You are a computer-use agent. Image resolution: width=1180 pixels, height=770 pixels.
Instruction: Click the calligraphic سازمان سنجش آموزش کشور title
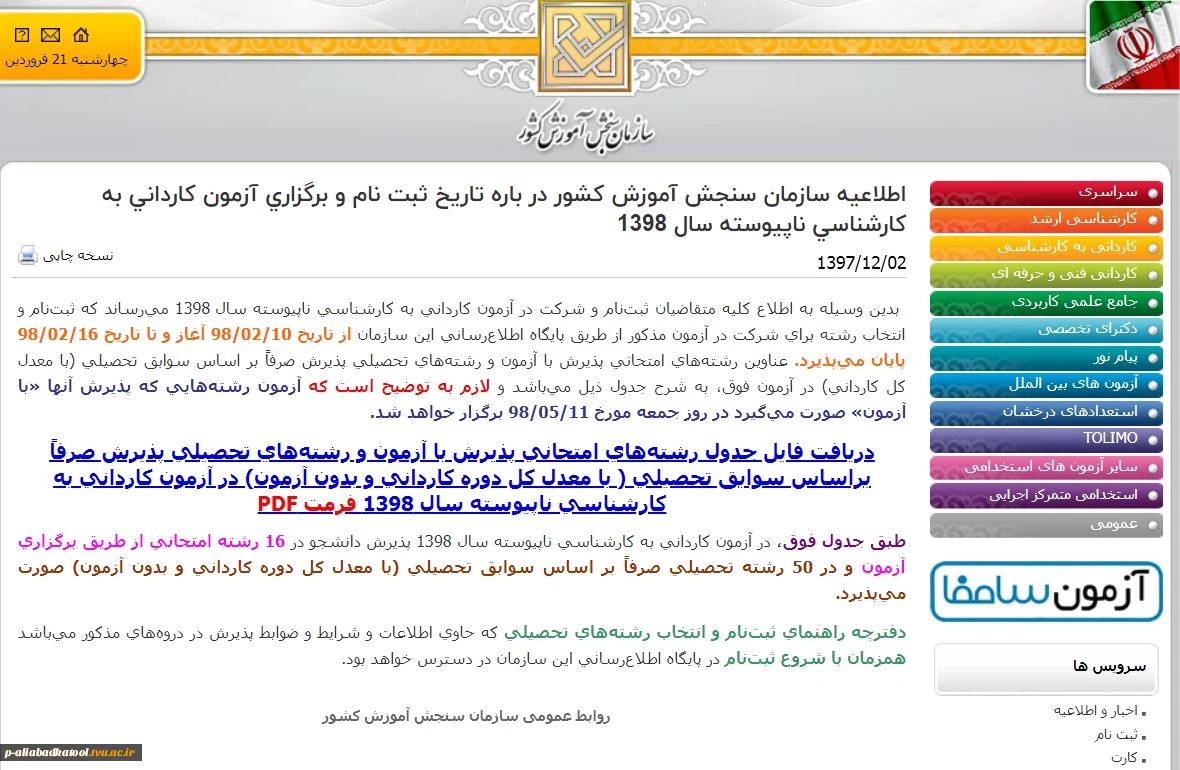coord(586,129)
